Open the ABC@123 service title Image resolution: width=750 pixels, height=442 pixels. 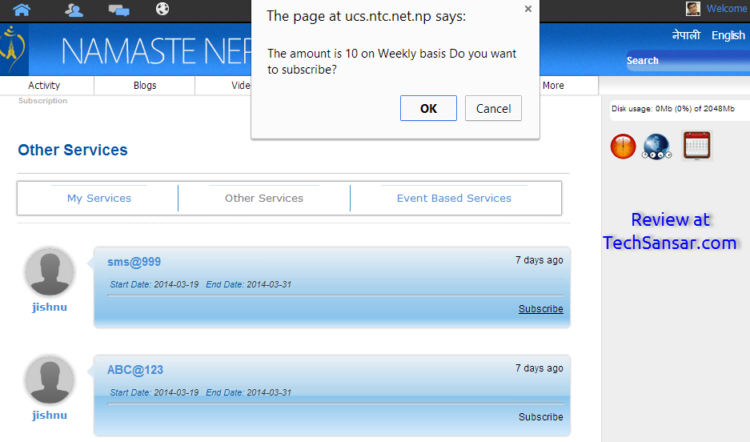click(135, 370)
